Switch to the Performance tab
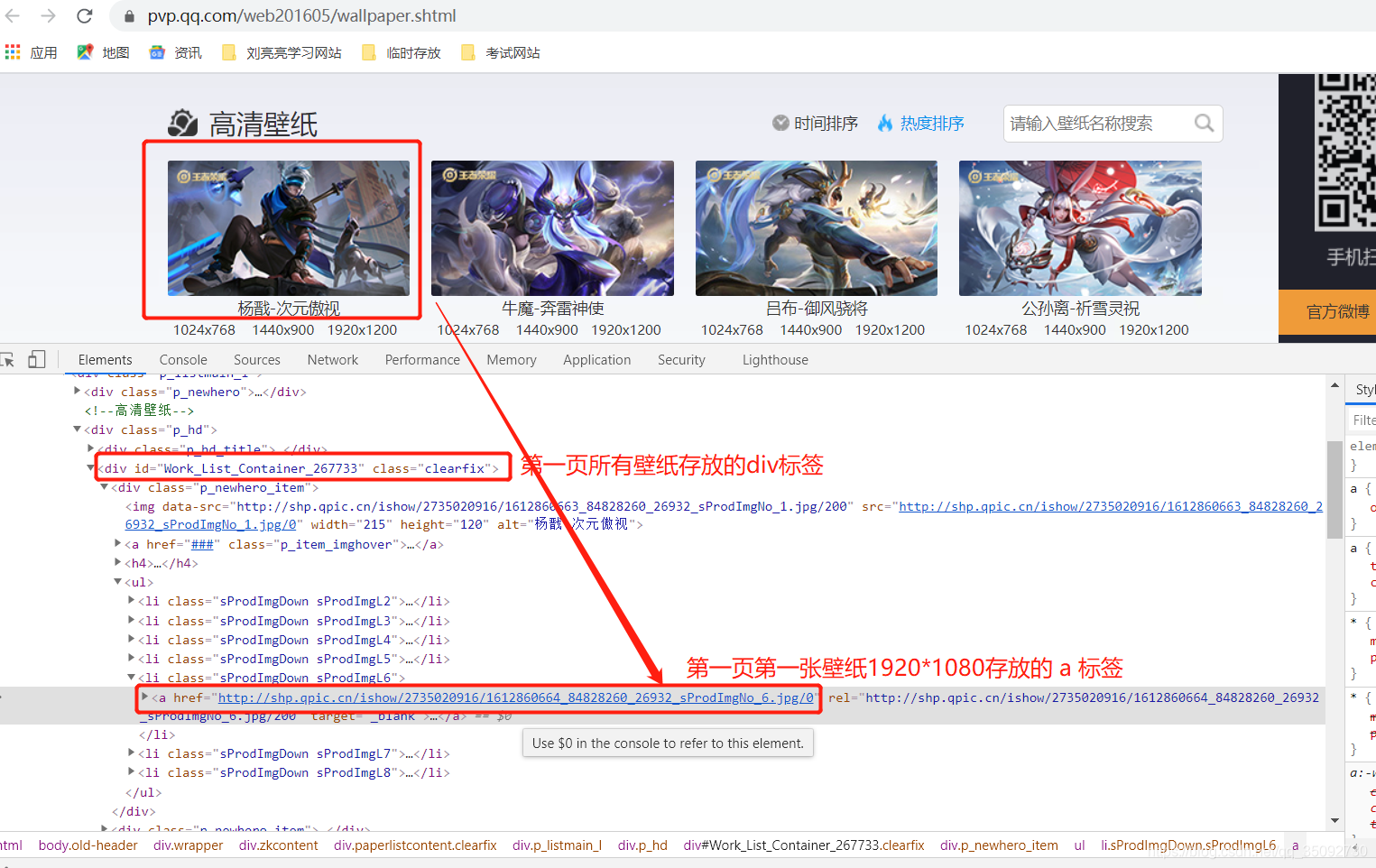The height and width of the screenshot is (868, 1376). 422,360
